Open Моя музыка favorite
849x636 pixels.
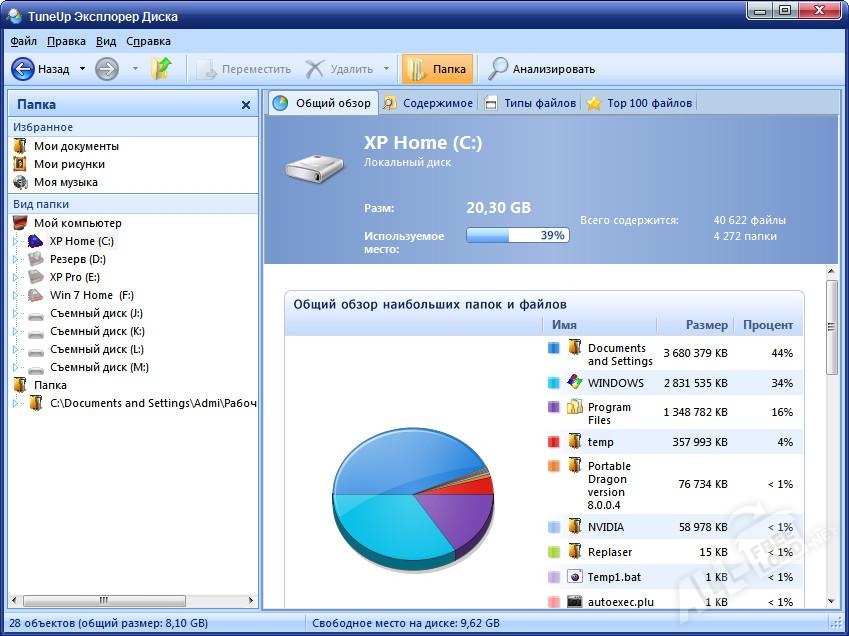65,182
